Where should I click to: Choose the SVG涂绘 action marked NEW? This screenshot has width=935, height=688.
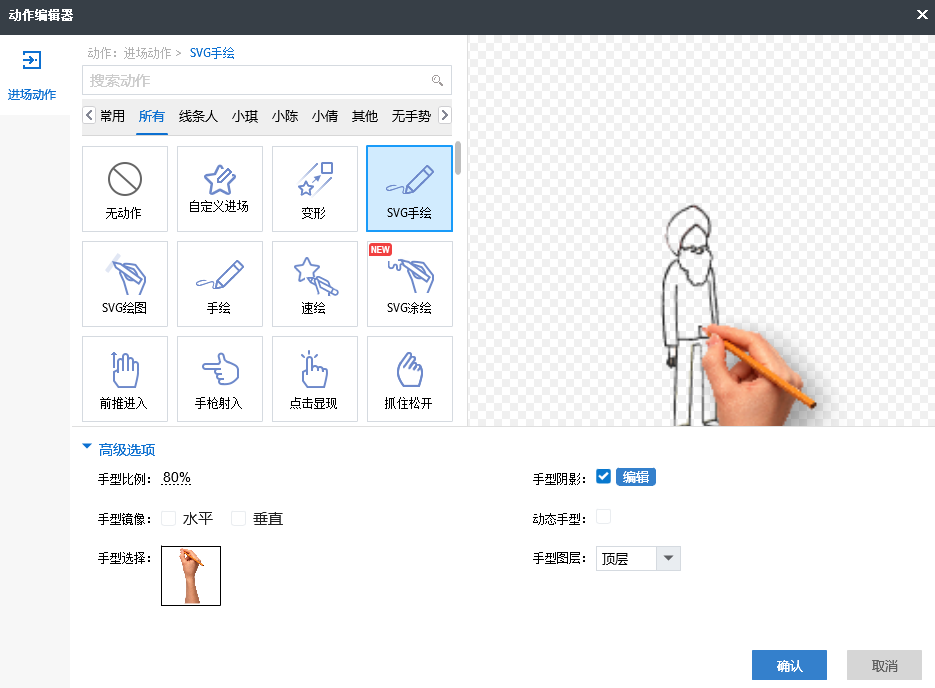tap(409, 284)
